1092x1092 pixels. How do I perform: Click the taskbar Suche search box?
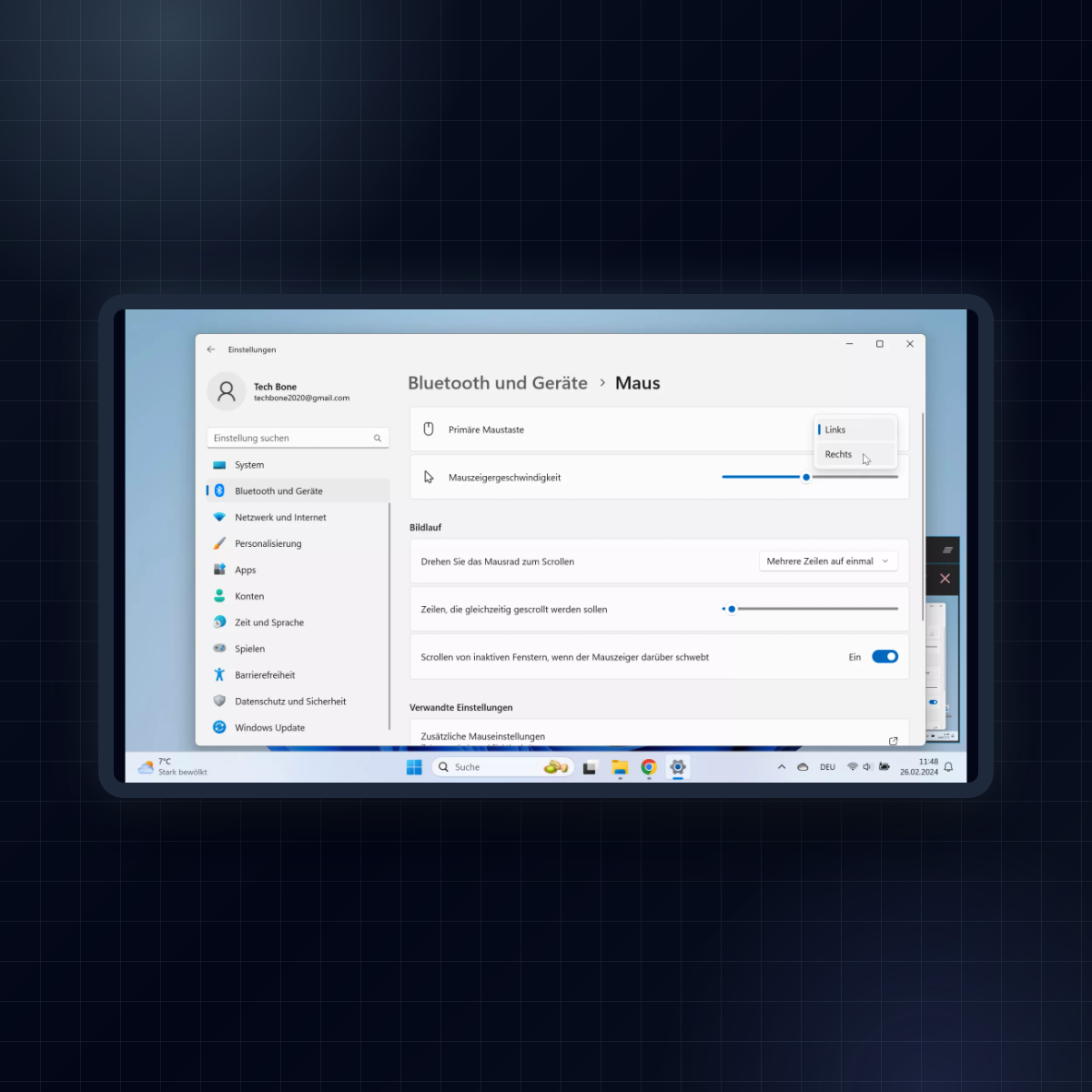click(x=502, y=767)
